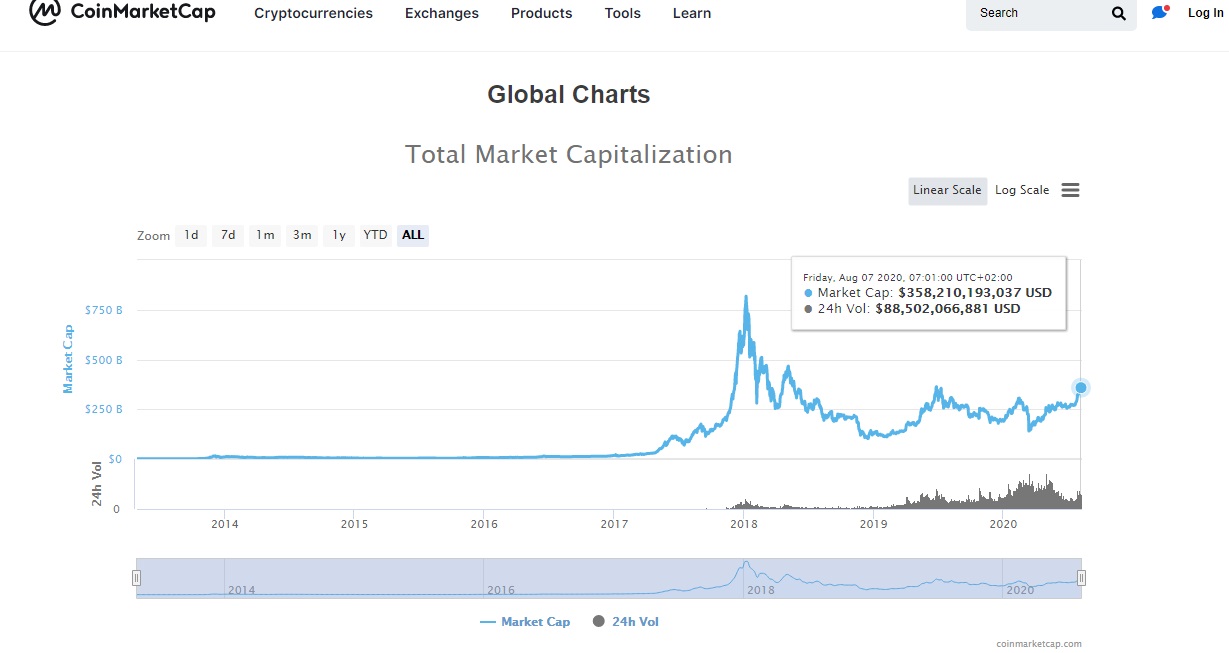Open the Cryptocurrencies menu

pos(313,13)
